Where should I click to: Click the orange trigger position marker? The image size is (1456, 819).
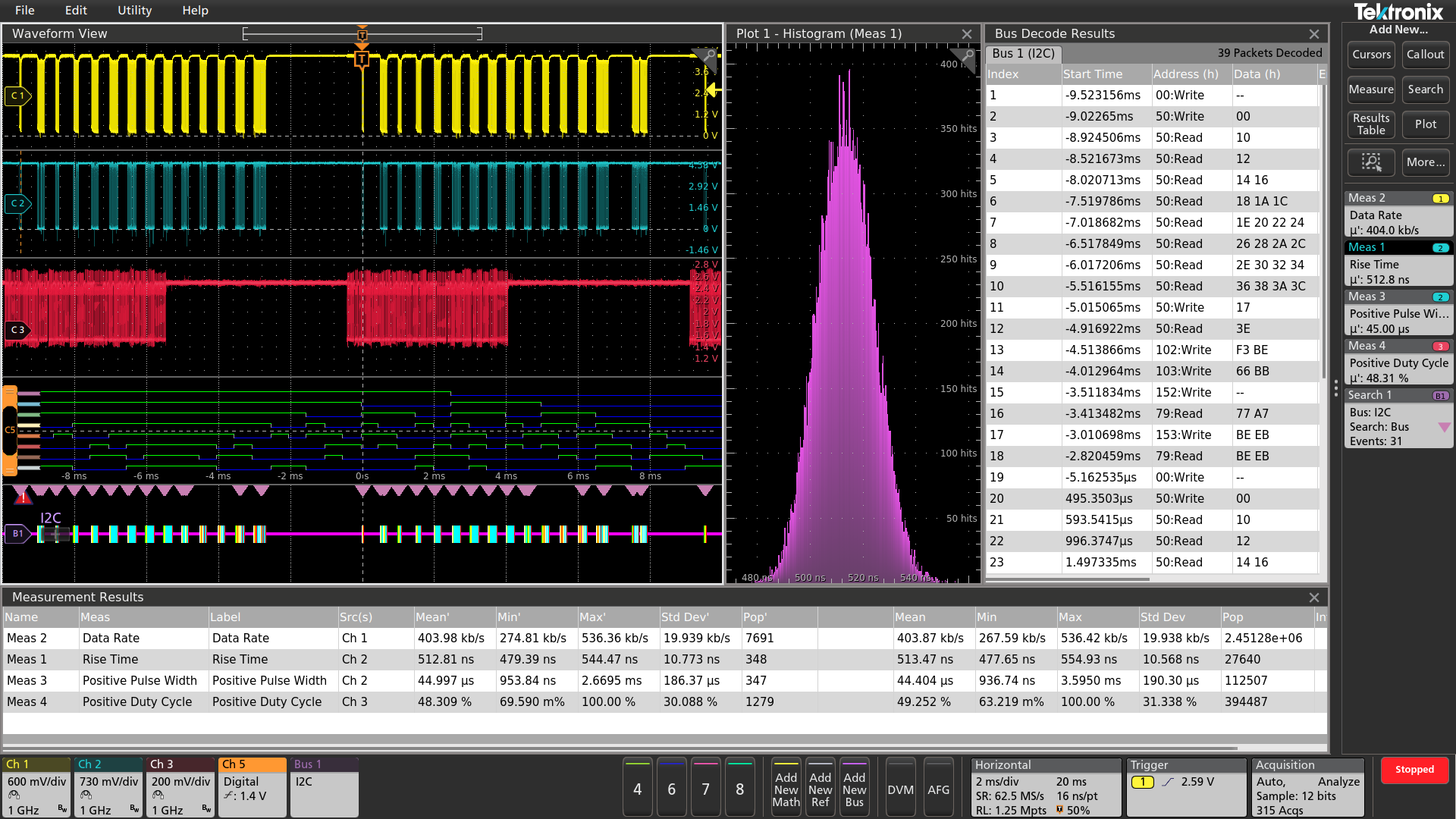(362, 59)
